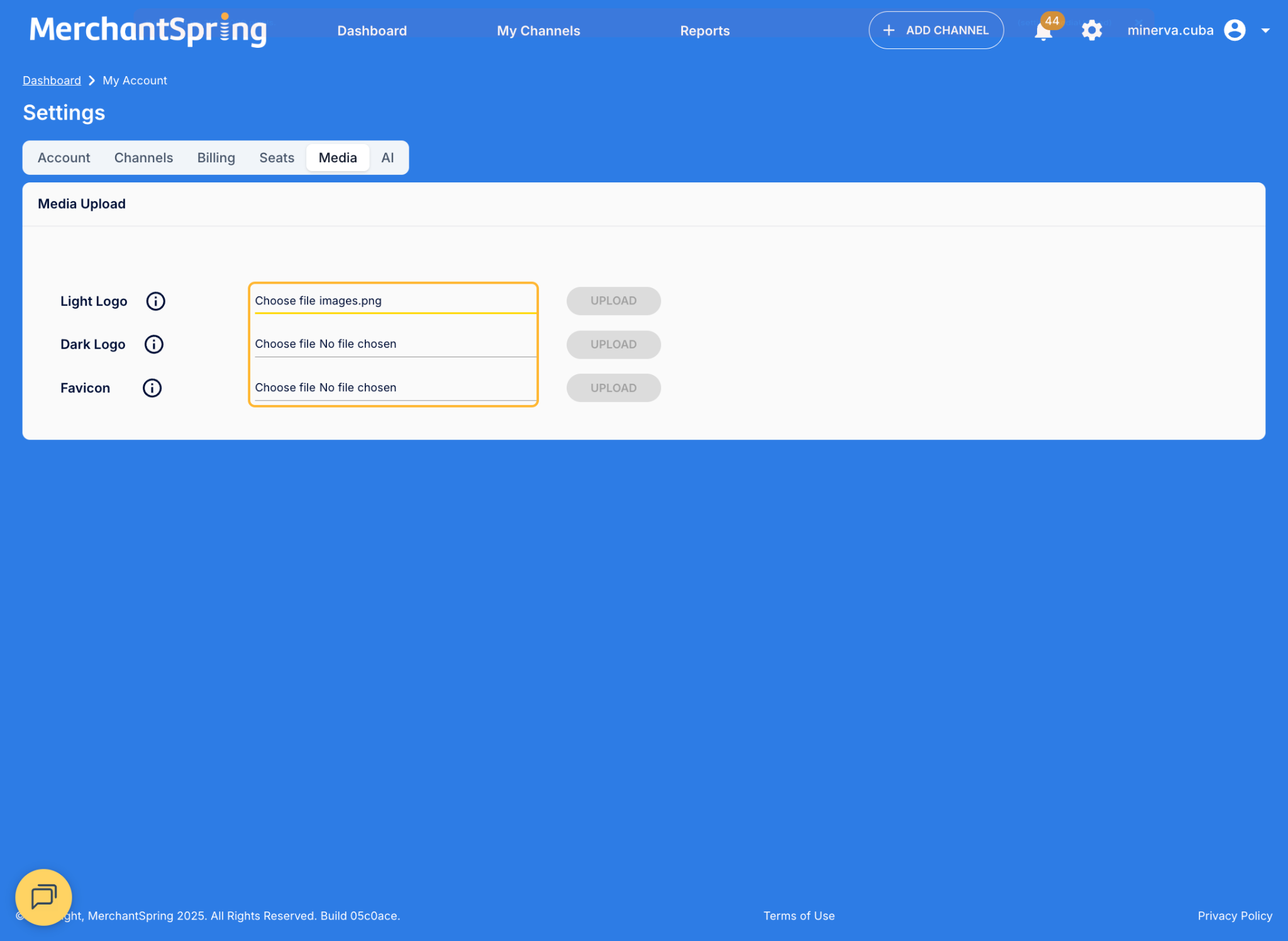Click the user profile avatar icon

(1235, 30)
